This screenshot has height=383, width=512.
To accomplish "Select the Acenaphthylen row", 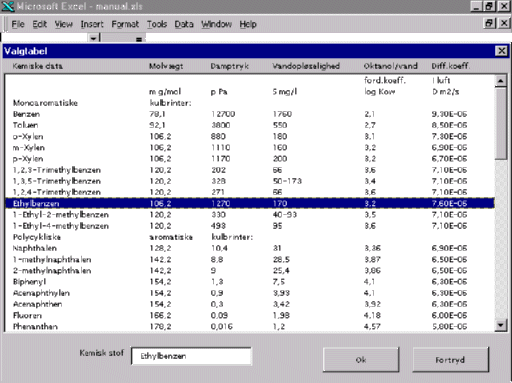I will click(x=250, y=293).
